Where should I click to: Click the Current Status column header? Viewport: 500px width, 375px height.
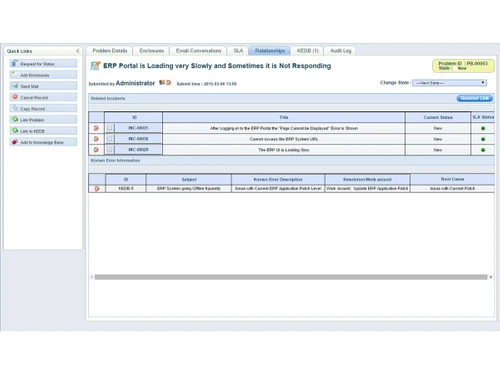[438, 117]
